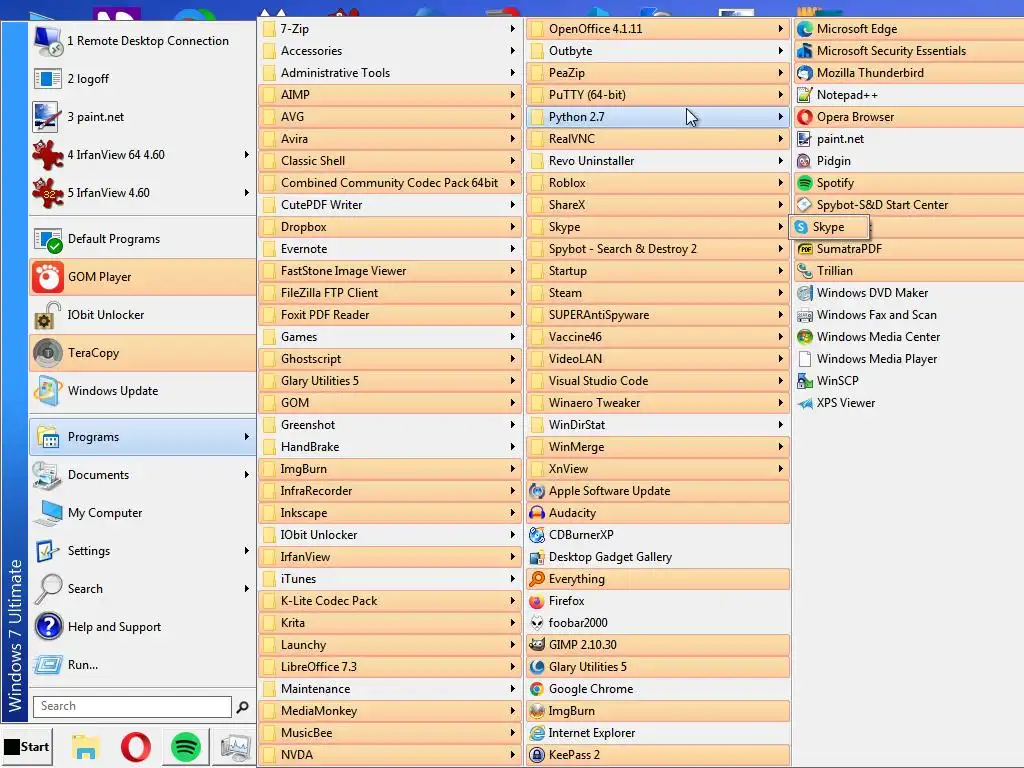Open Notepad++ icon
Viewport: 1024px width, 768px height.
point(805,95)
